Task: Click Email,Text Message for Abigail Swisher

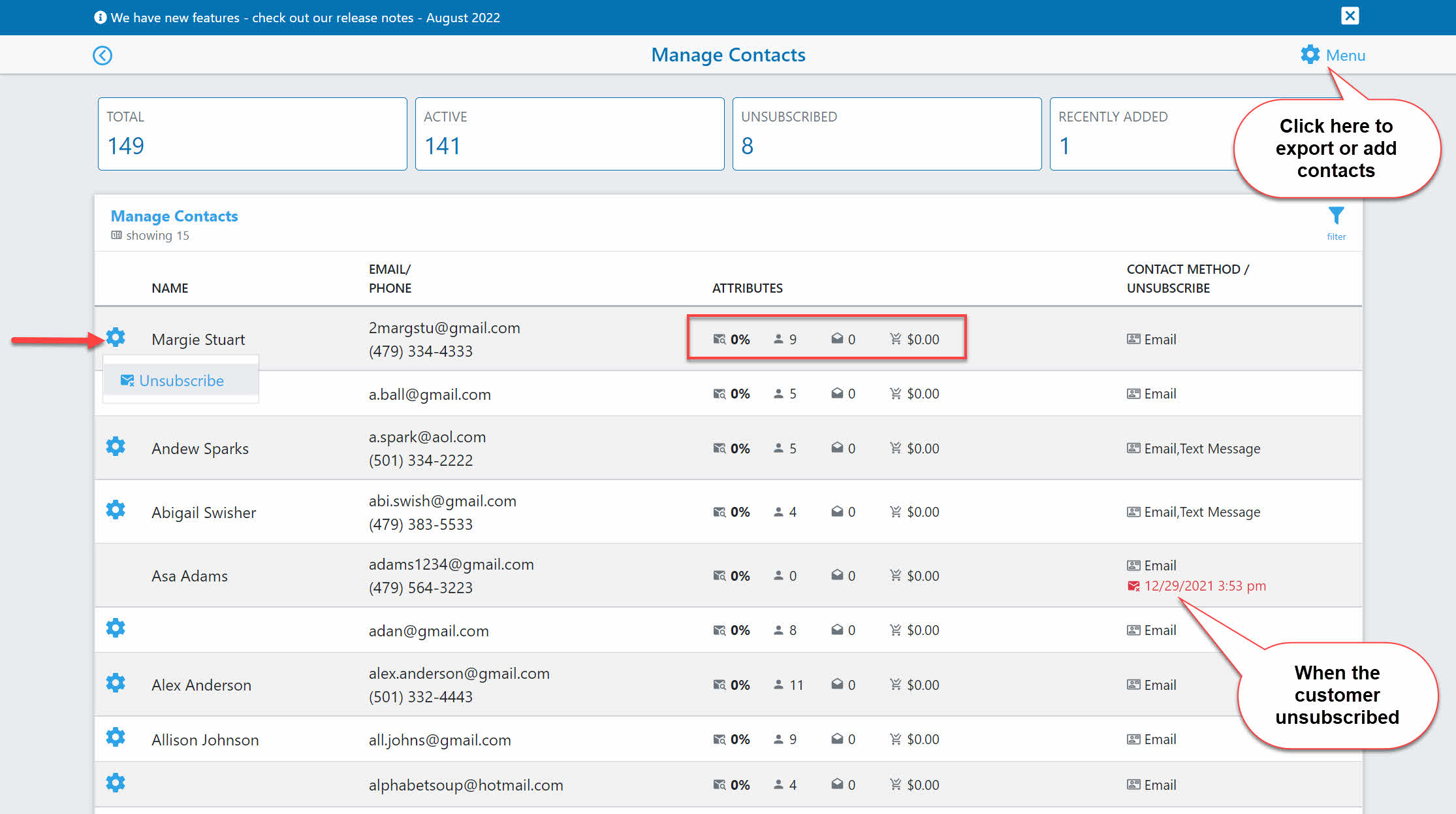Action: pos(1202,512)
